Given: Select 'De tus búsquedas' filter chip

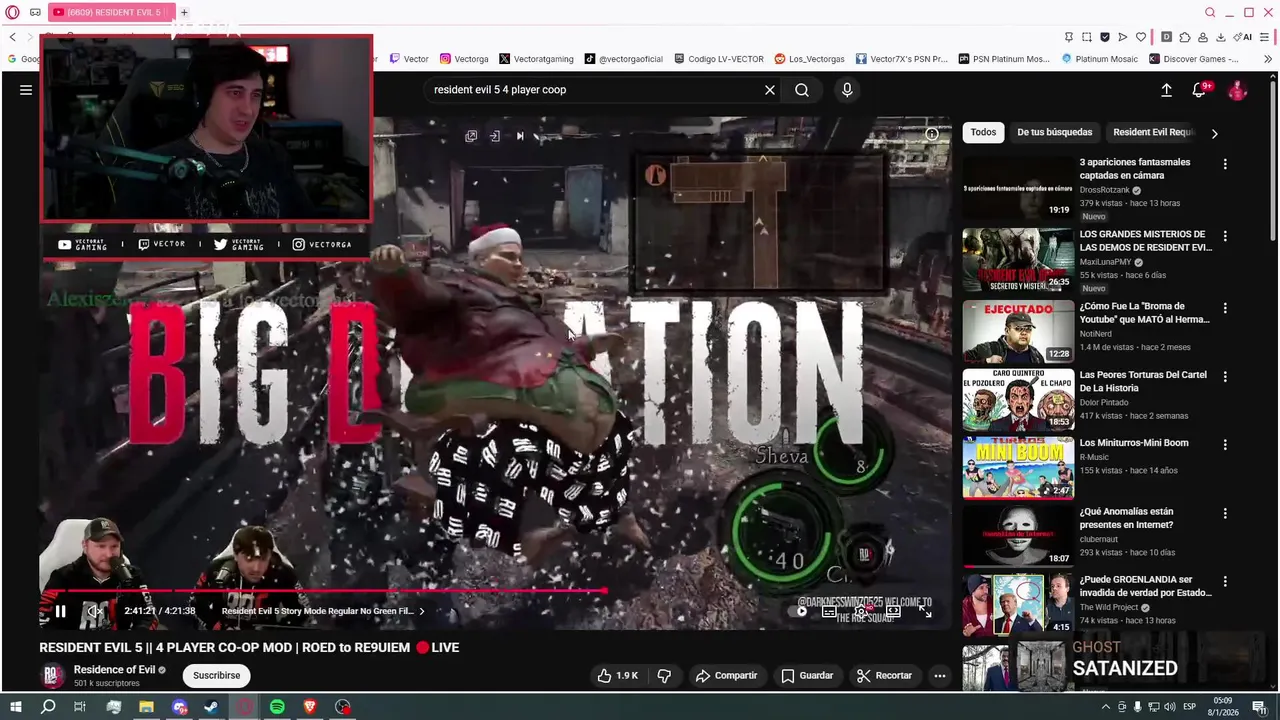Looking at the screenshot, I should 1054,132.
